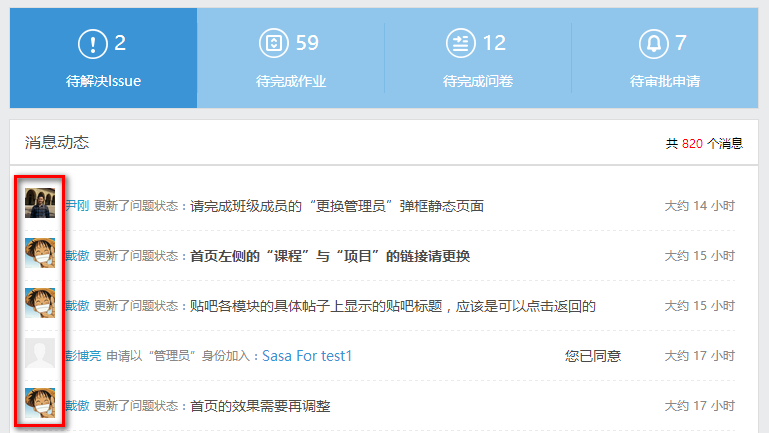
Task: Click the number 12 pending questionnaire count
Action: pyautogui.click(x=494, y=43)
